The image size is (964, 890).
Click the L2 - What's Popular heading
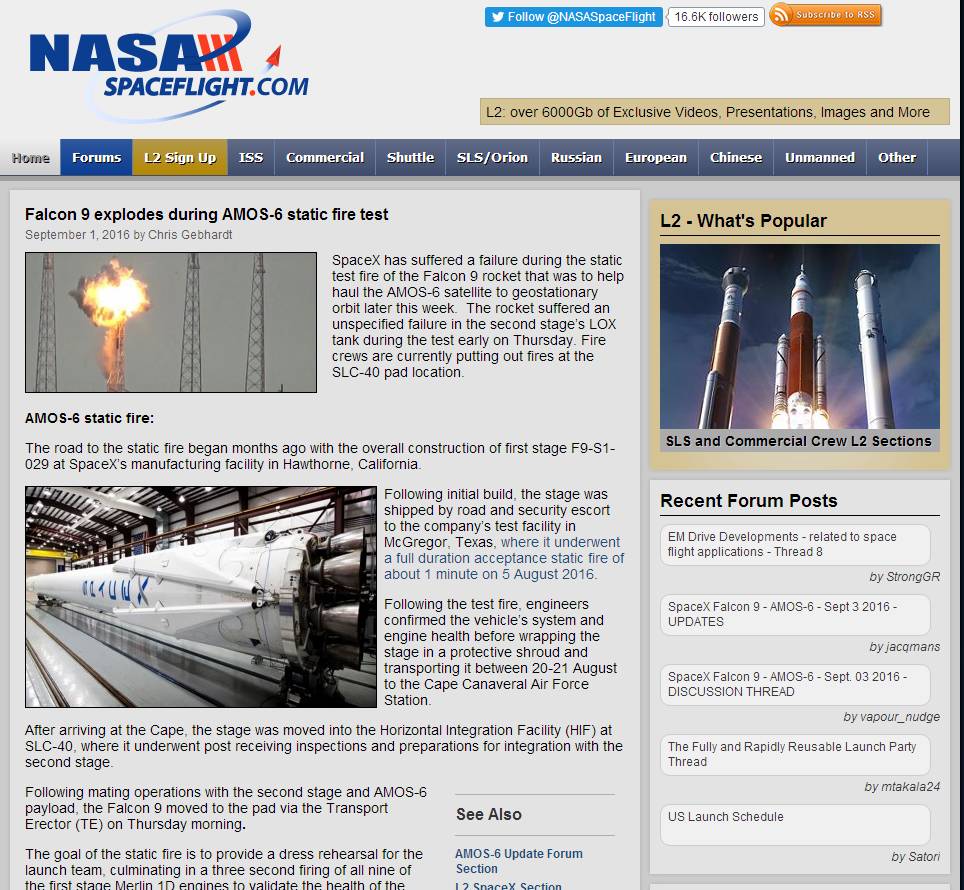click(x=743, y=221)
